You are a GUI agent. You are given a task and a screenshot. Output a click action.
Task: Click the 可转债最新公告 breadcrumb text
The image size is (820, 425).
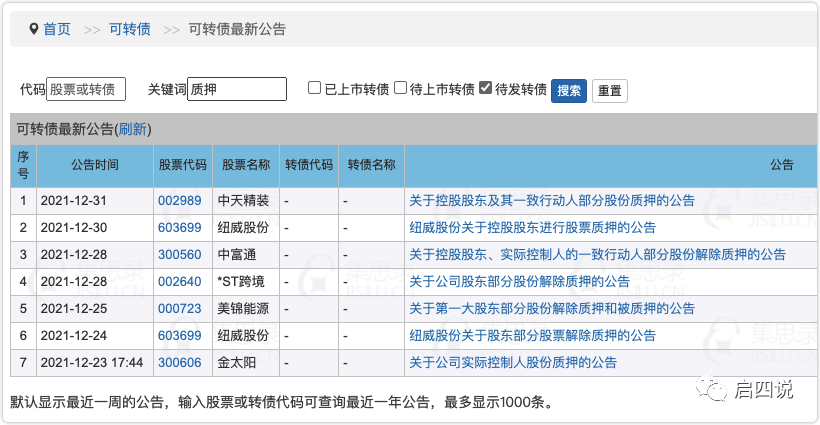[x=237, y=29]
